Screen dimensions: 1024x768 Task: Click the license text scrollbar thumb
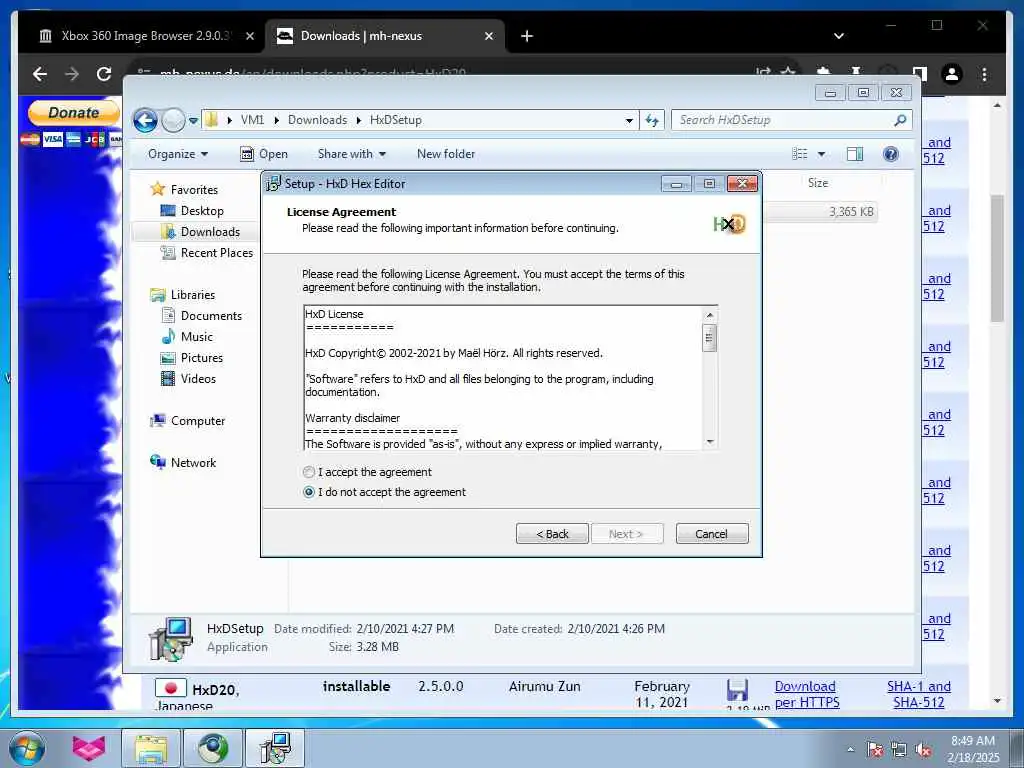[x=709, y=338]
